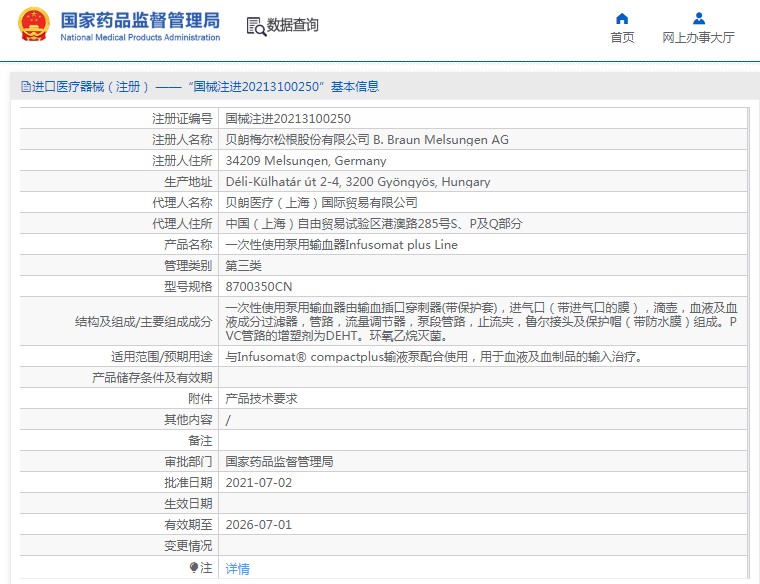Click the 产品储存条件及有效期 label
The width and height of the screenshot is (760, 584).
[x=152, y=378]
